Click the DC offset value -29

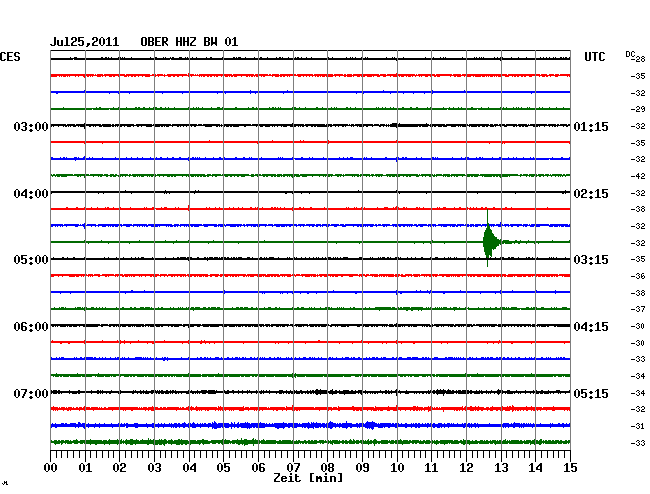(x=638, y=109)
